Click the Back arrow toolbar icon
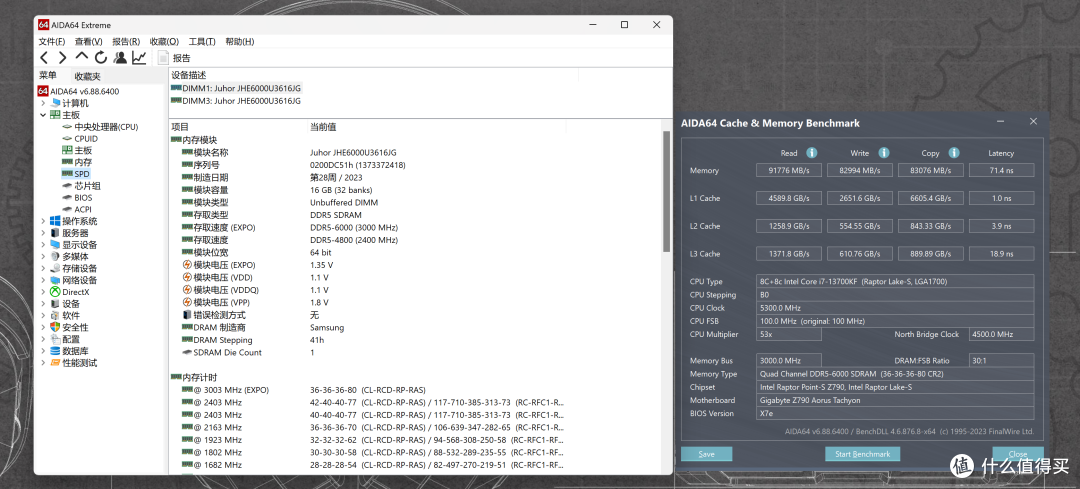 tap(44, 58)
